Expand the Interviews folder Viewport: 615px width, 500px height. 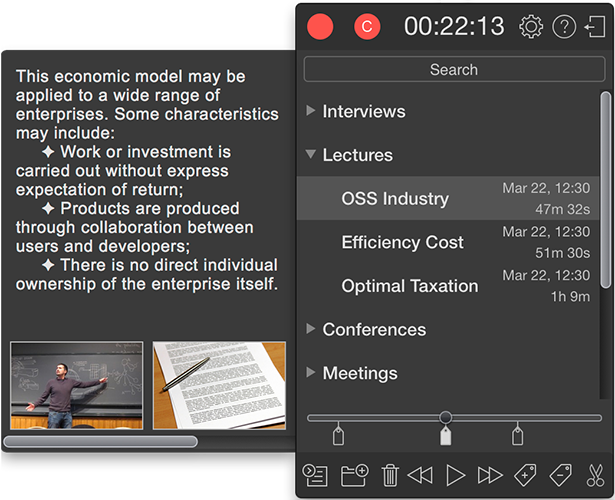point(311,111)
